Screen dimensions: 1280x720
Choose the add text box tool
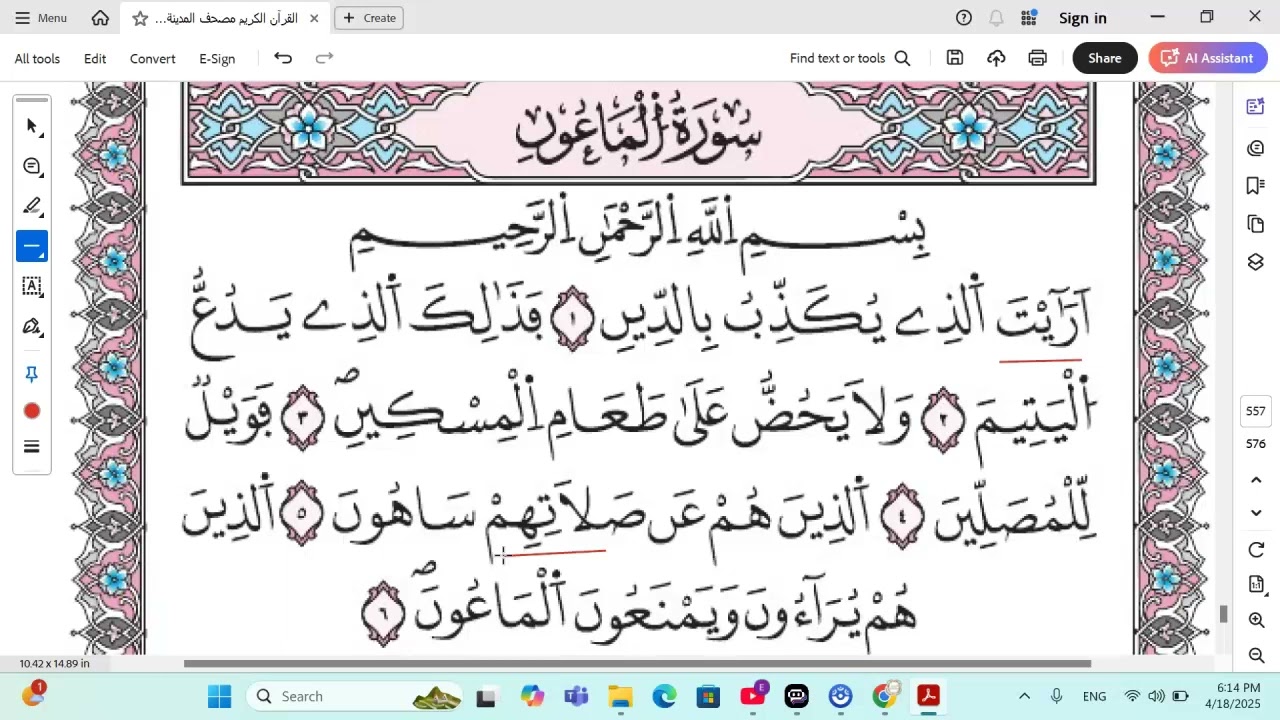coord(32,286)
